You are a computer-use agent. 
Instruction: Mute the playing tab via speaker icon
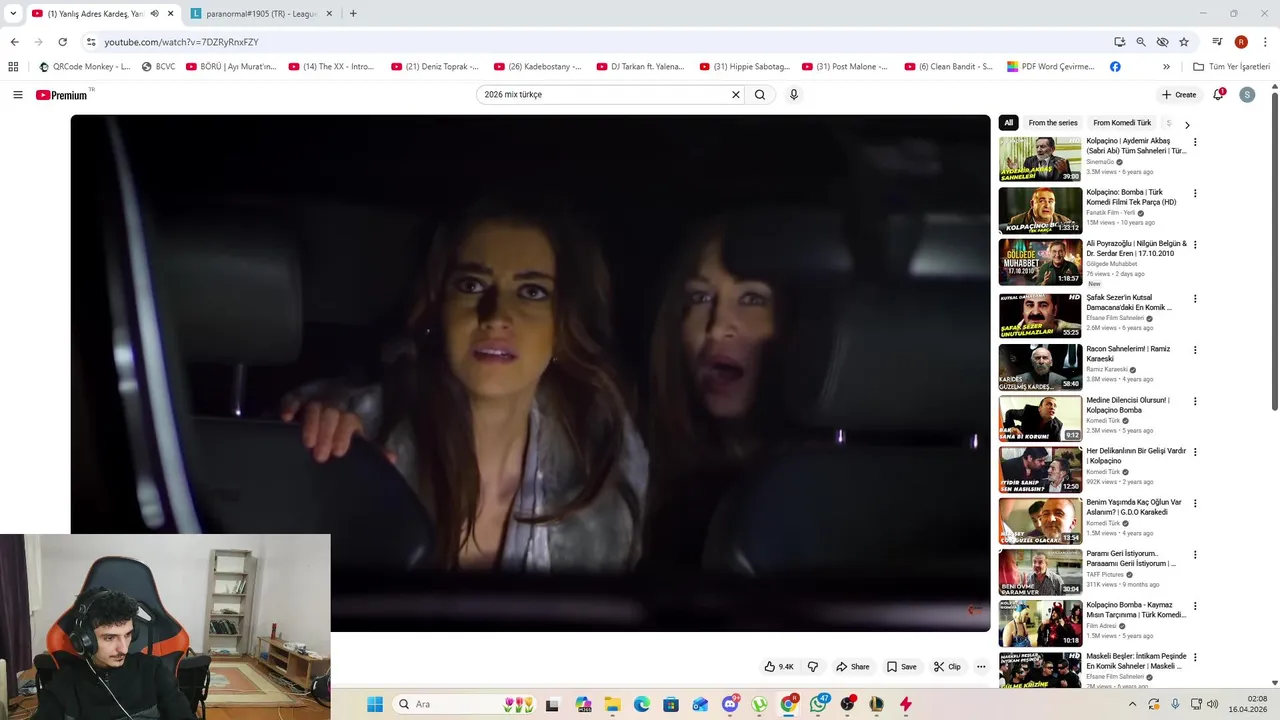[154, 14]
